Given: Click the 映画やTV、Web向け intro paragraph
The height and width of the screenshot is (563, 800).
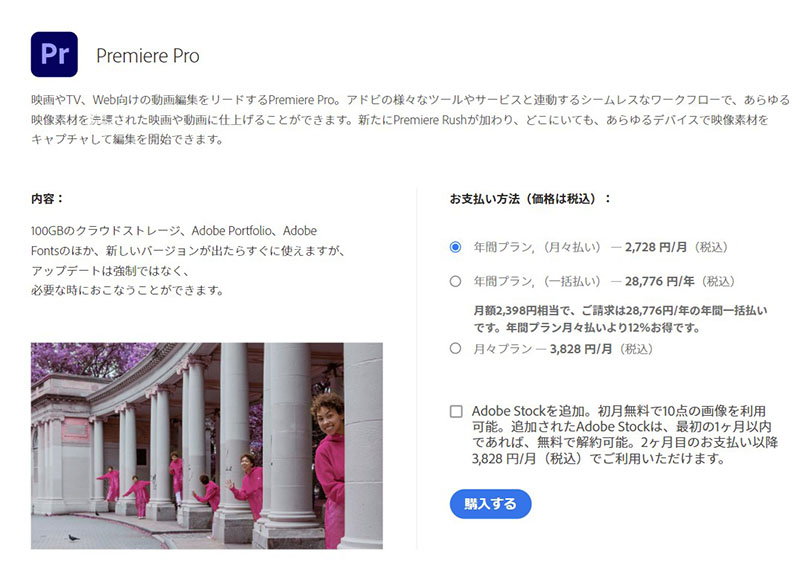Looking at the screenshot, I should pyautogui.click(x=410, y=119).
